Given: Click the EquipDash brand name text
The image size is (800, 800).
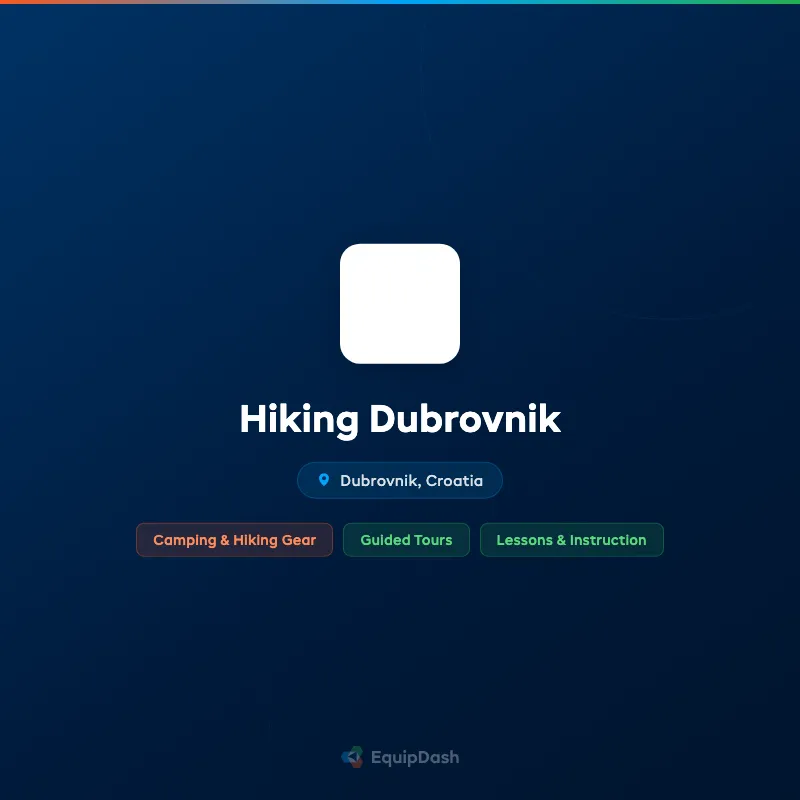Looking at the screenshot, I should pos(415,758).
